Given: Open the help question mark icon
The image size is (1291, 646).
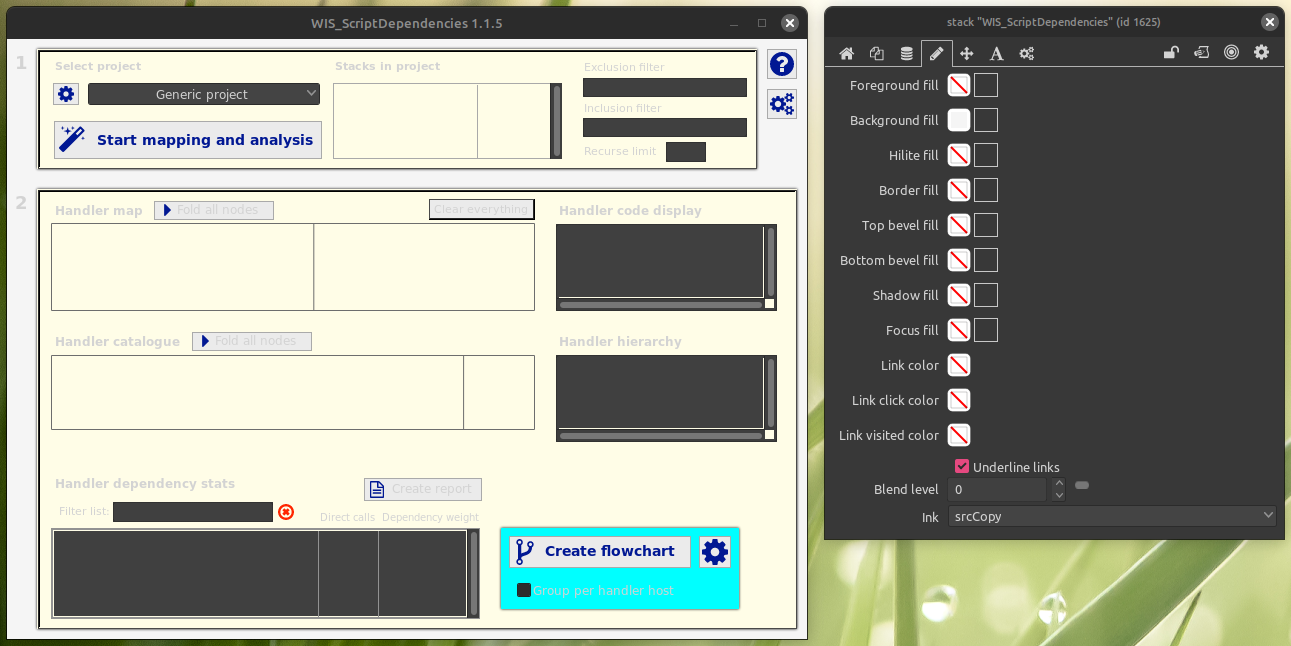Looking at the screenshot, I should click(782, 65).
